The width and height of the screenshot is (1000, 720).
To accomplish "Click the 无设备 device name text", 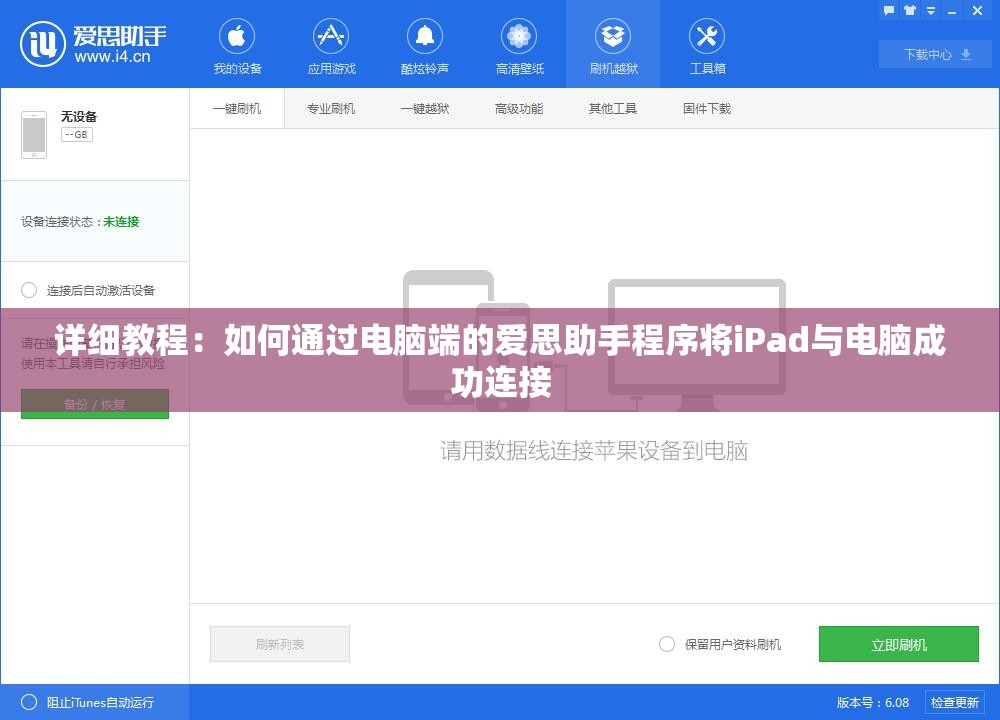I will (79, 116).
